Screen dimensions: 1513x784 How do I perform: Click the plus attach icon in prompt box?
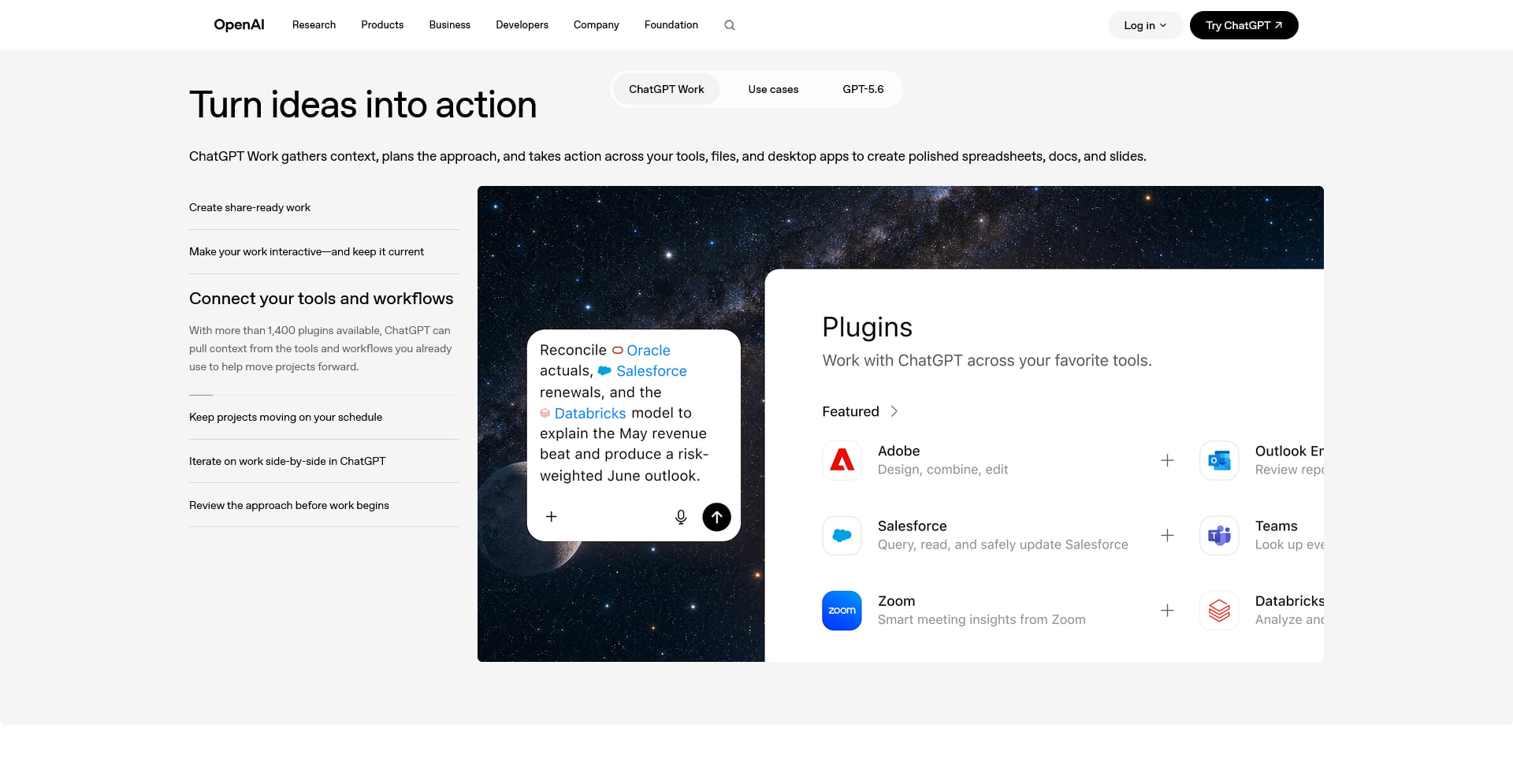552,517
